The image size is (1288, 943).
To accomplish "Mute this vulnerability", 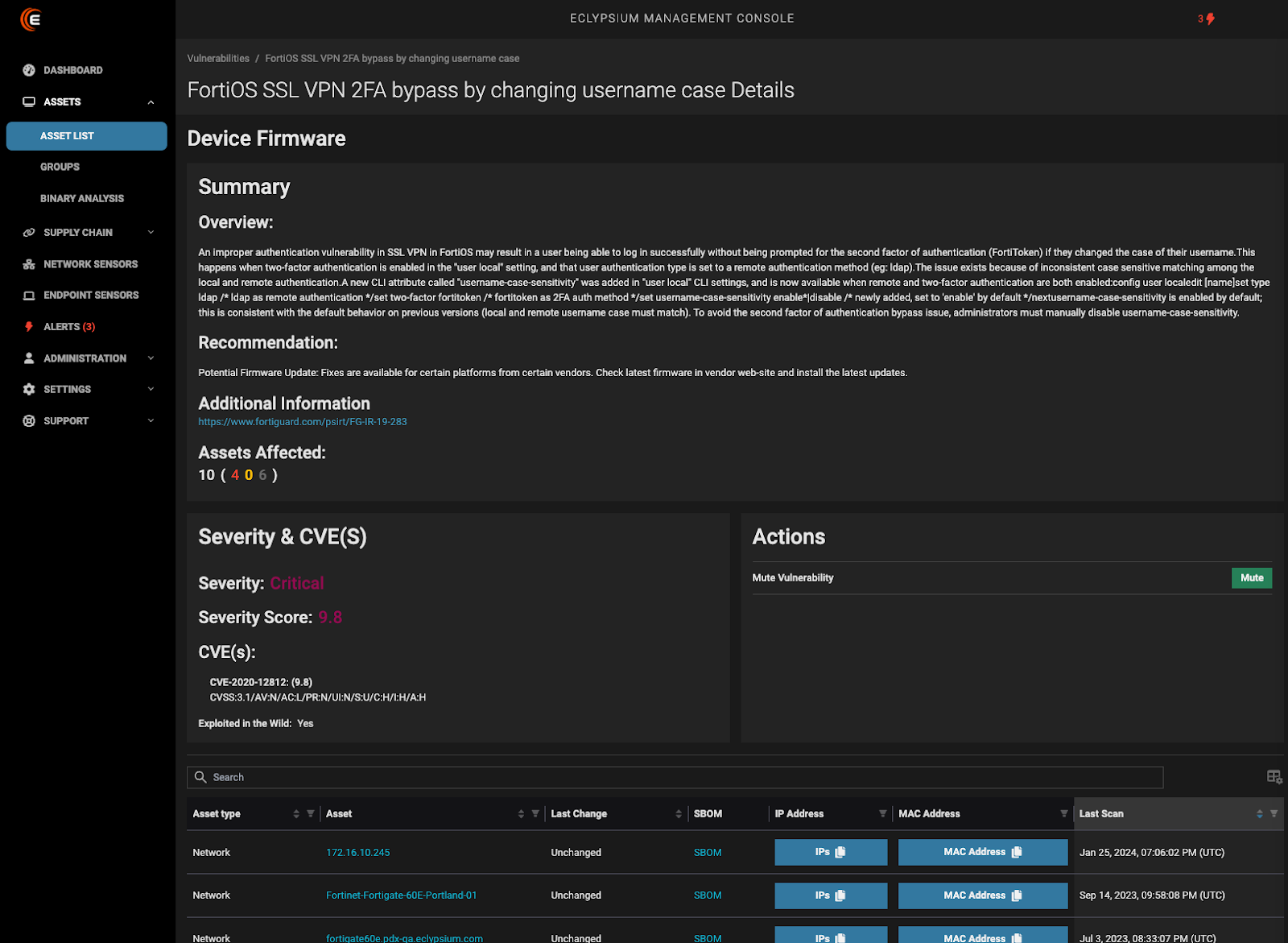I will 1251,577.
